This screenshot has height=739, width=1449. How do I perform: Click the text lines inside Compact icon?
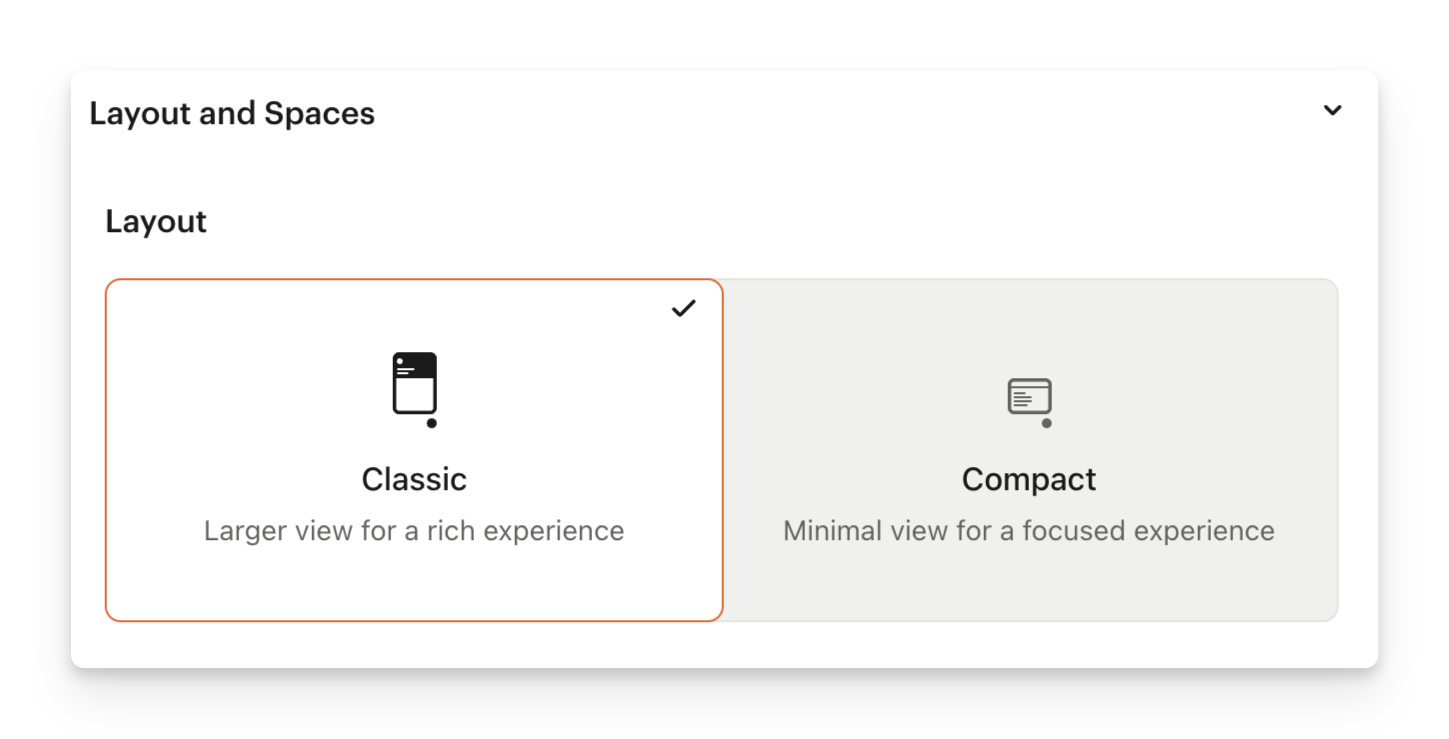1023,399
